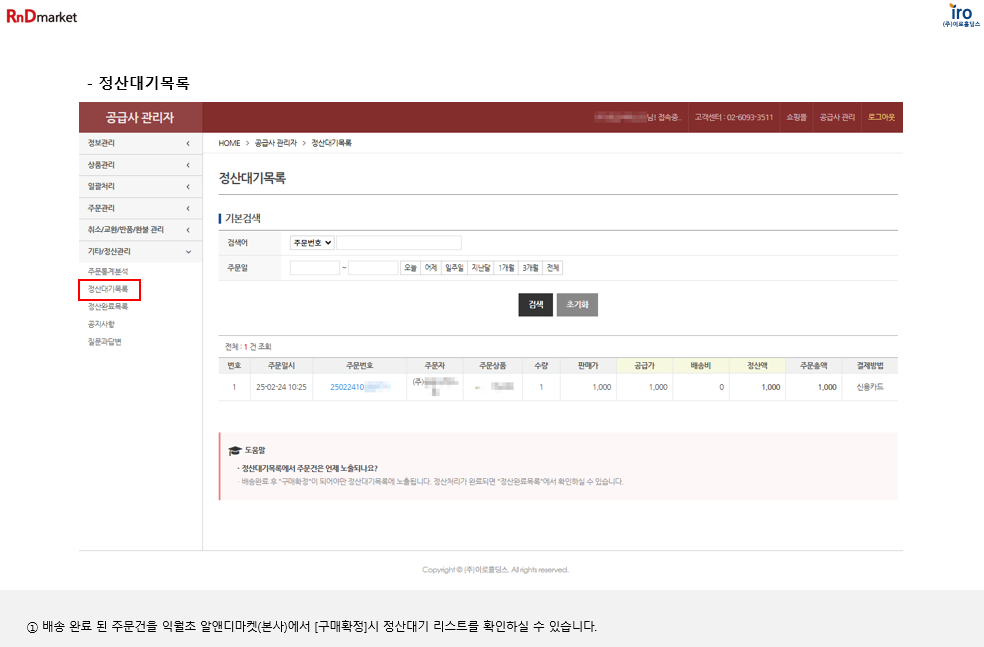Click the RnDmarket logo
Screen dimensions: 984x647
(x=41, y=16)
